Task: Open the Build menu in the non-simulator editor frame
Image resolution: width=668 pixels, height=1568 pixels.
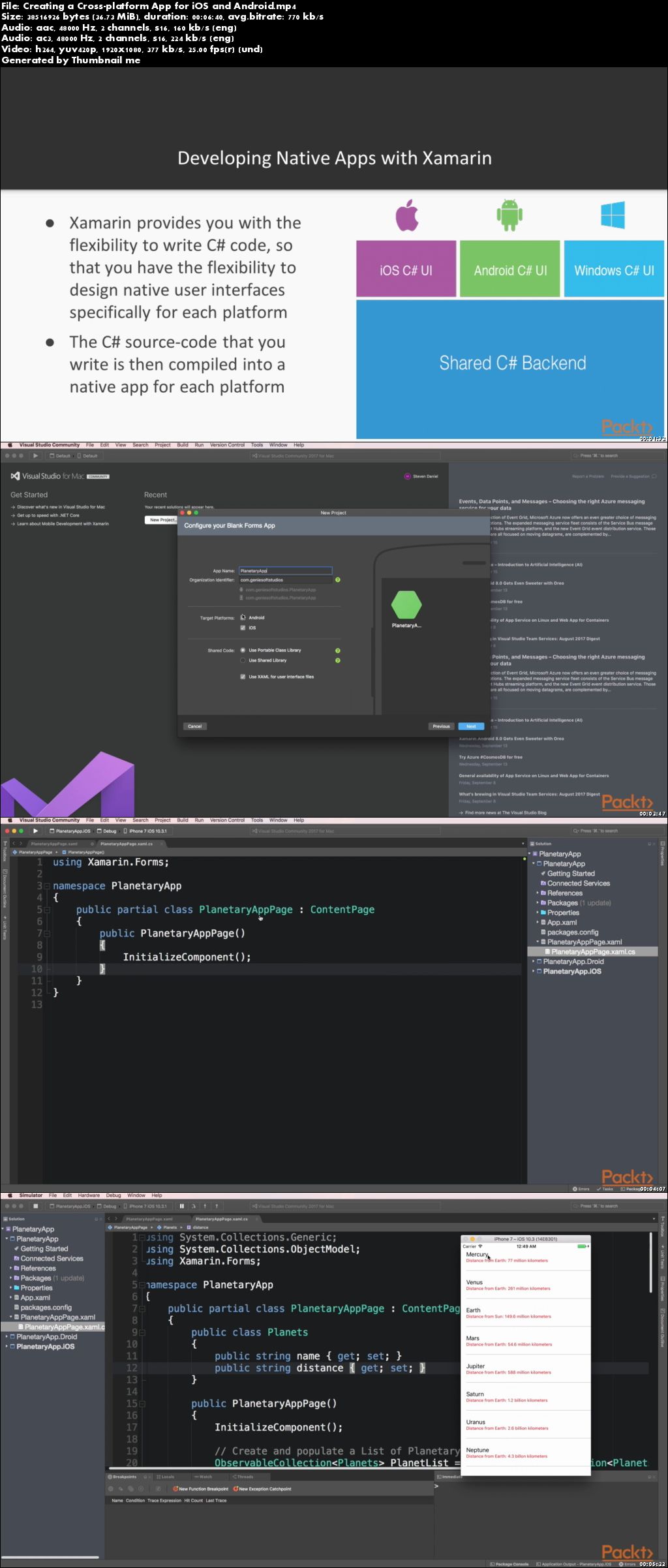Action: click(x=183, y=820)
